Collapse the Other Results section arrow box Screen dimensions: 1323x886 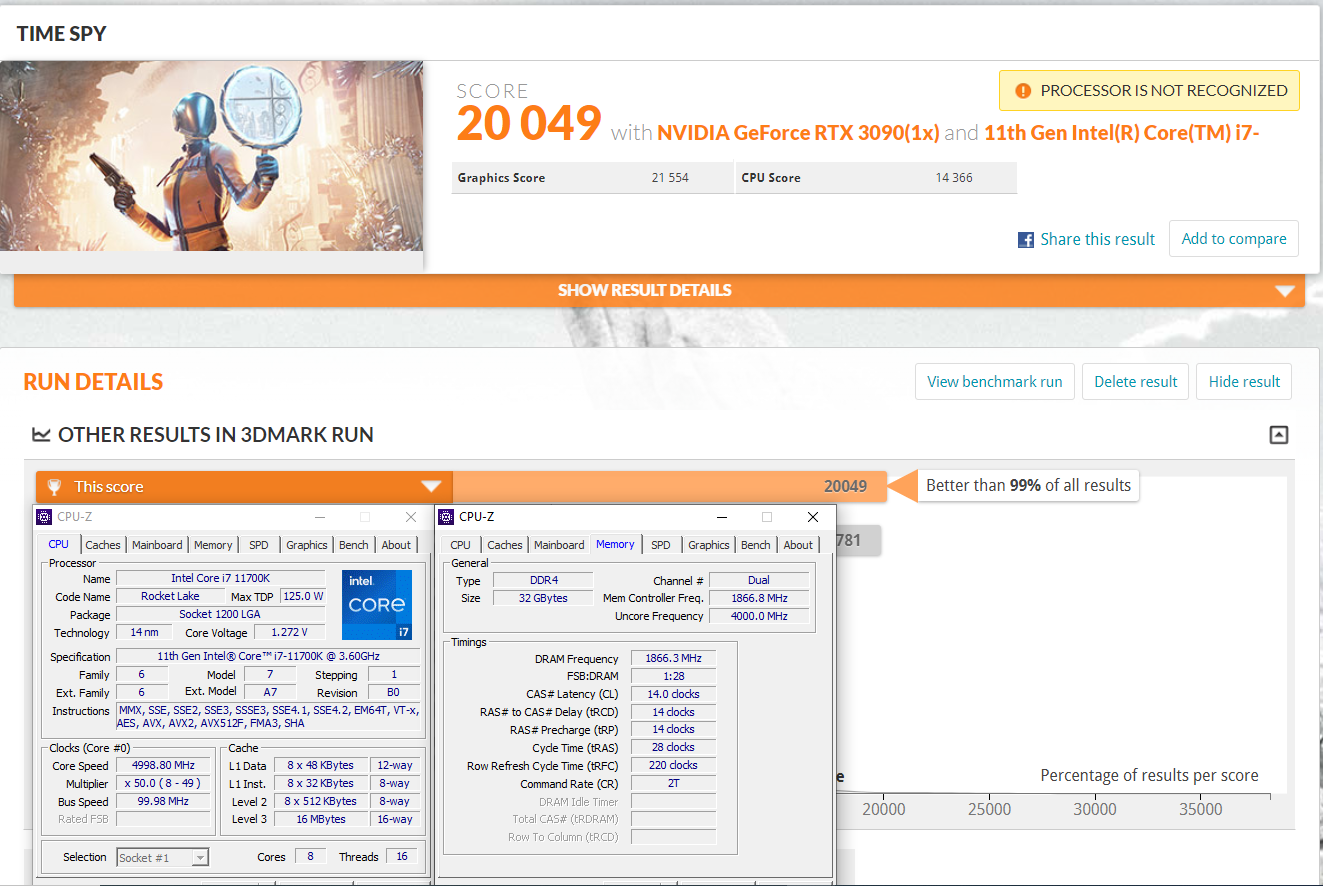(1278, 435)
